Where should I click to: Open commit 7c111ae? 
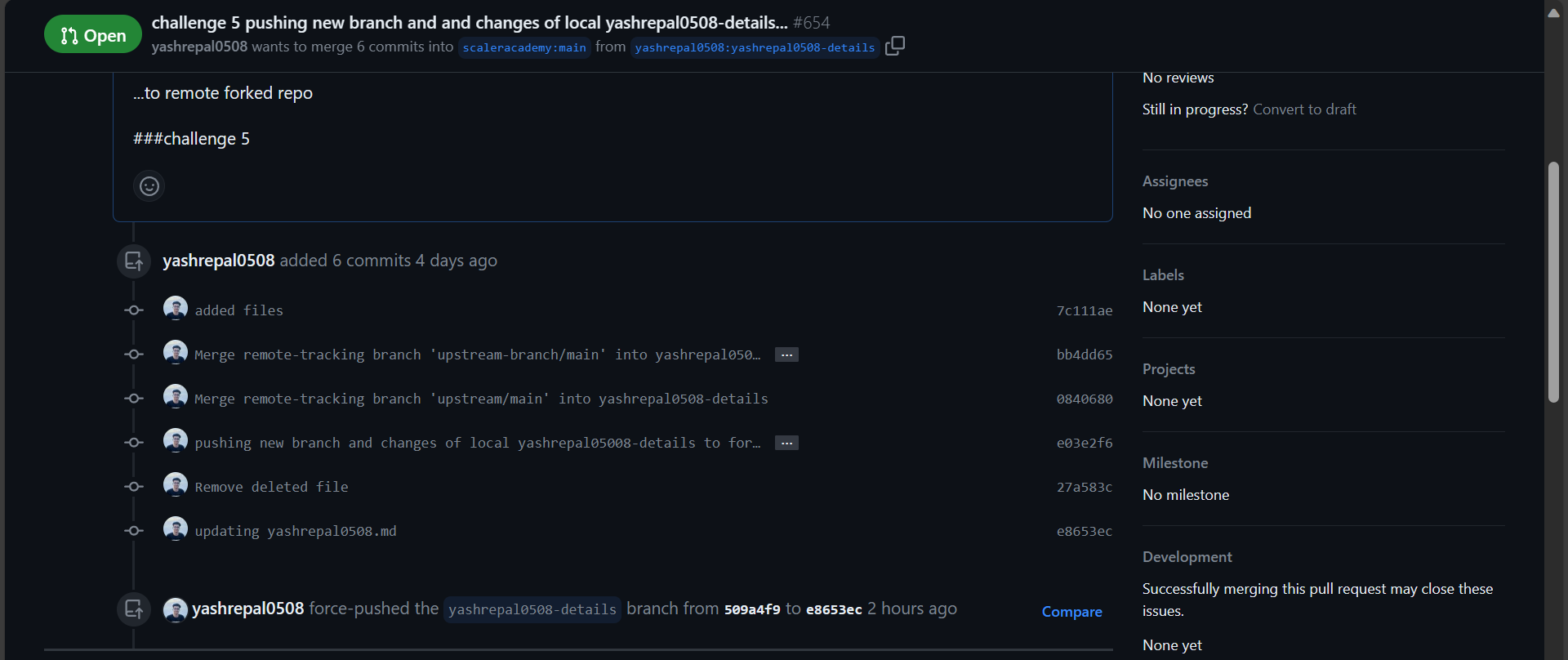[x=1084, y=310]
